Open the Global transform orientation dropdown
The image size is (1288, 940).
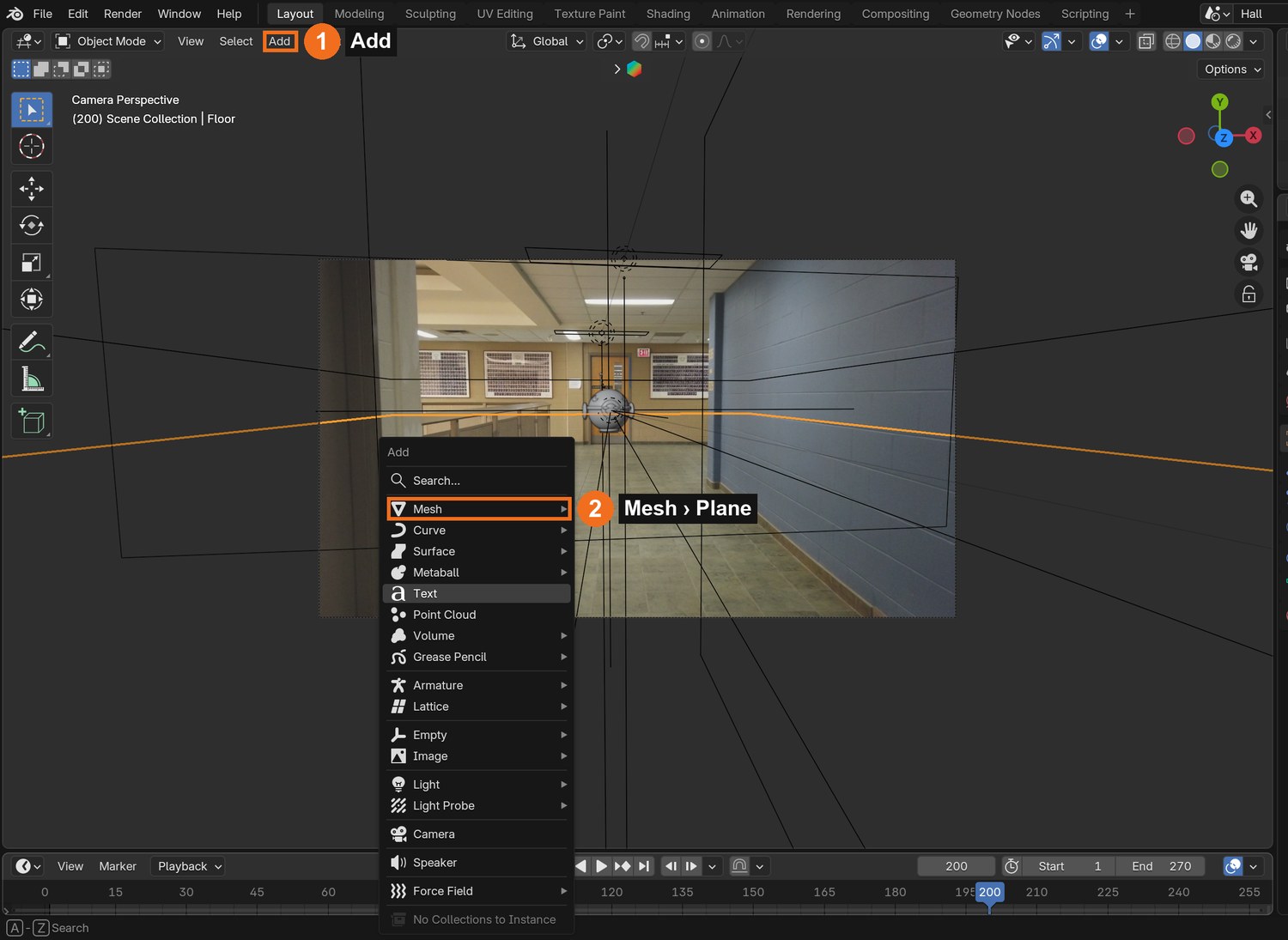[547, 41]
